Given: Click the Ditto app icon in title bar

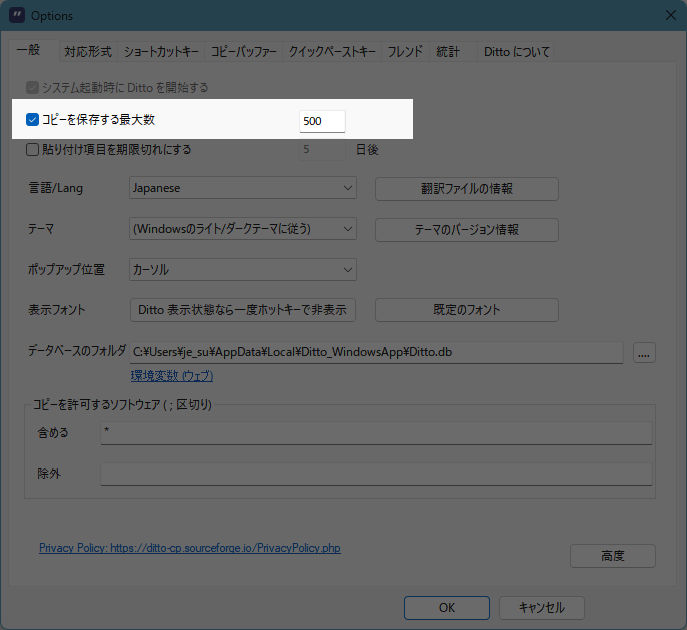Looking at the screenshot, I should [17, 16].
